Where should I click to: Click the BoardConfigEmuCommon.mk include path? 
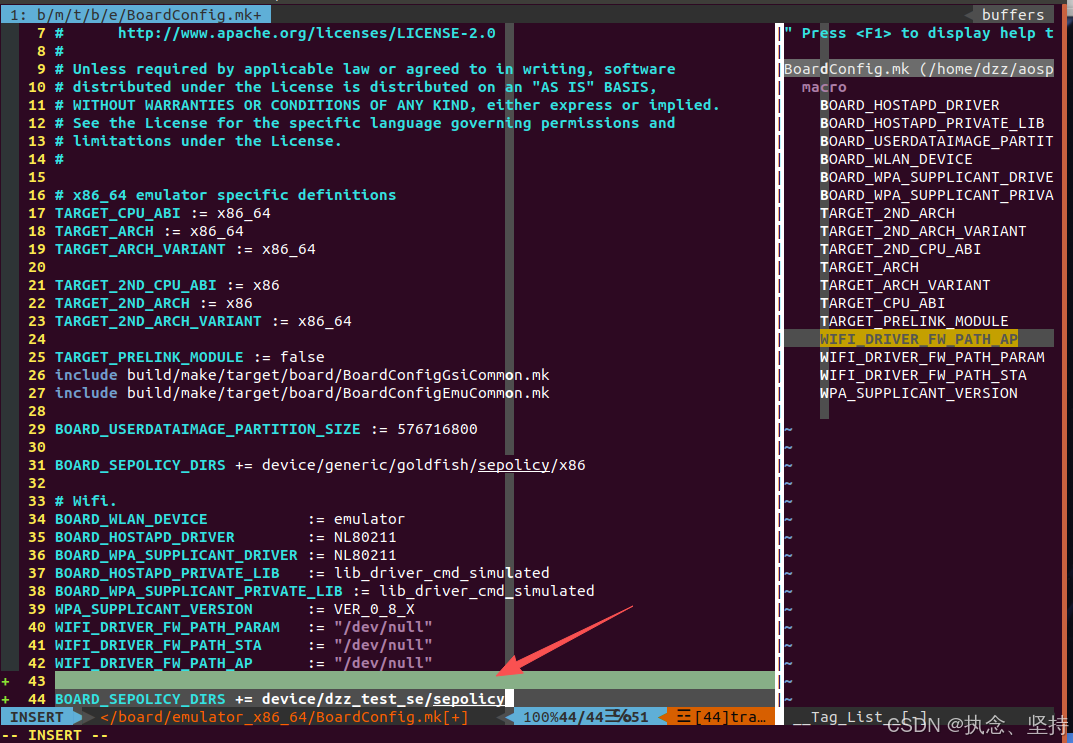tap(338, 393)
